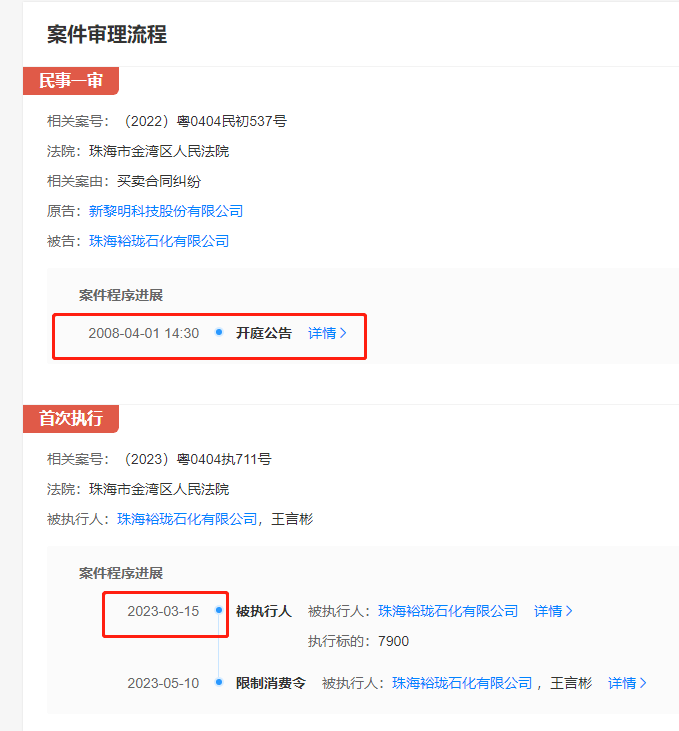The height and width of the screenshot is (731, 679).
Task: Click the 执行标的 value 7900
Action: coord(394,641)
